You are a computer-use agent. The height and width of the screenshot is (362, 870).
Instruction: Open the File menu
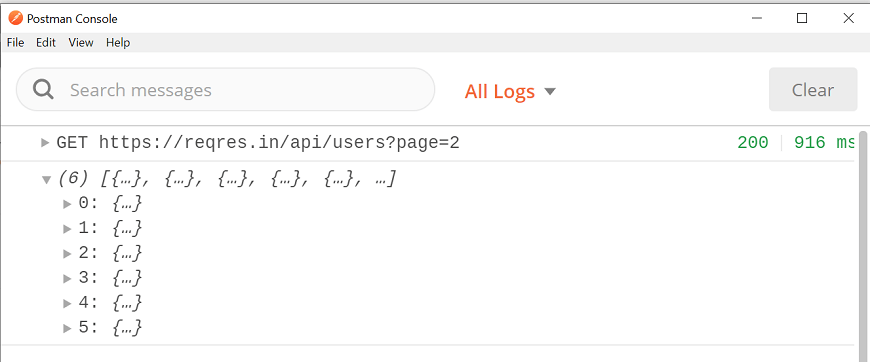(x=16, y=43)
